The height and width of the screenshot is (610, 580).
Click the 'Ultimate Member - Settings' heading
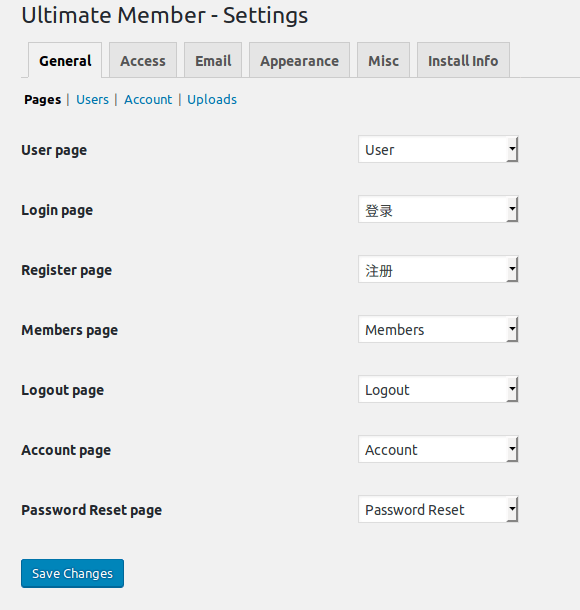(x=165, y=16)
